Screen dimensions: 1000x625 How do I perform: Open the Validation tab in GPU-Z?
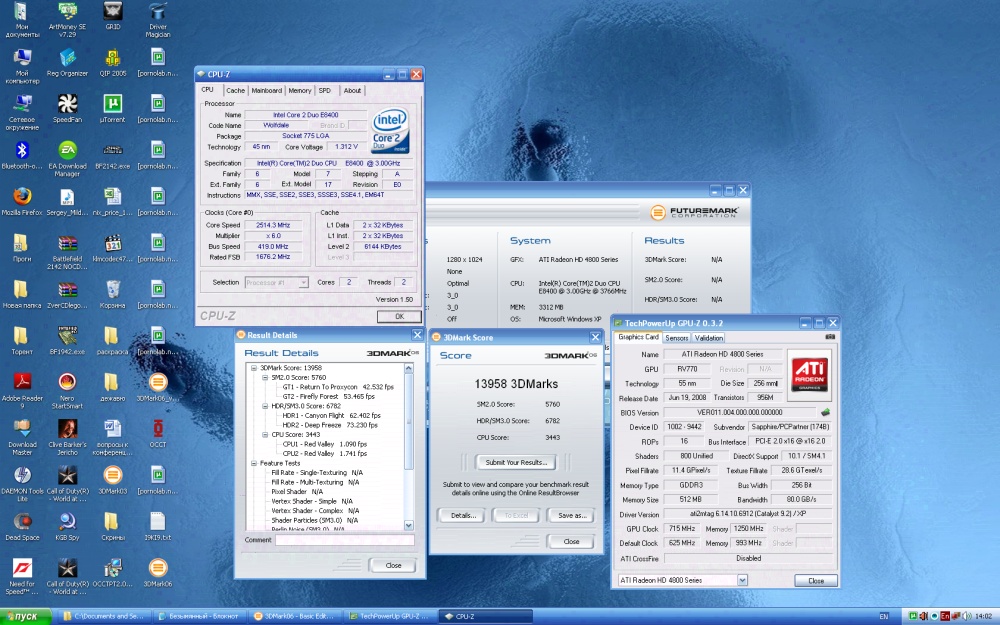tap(709, 338)
